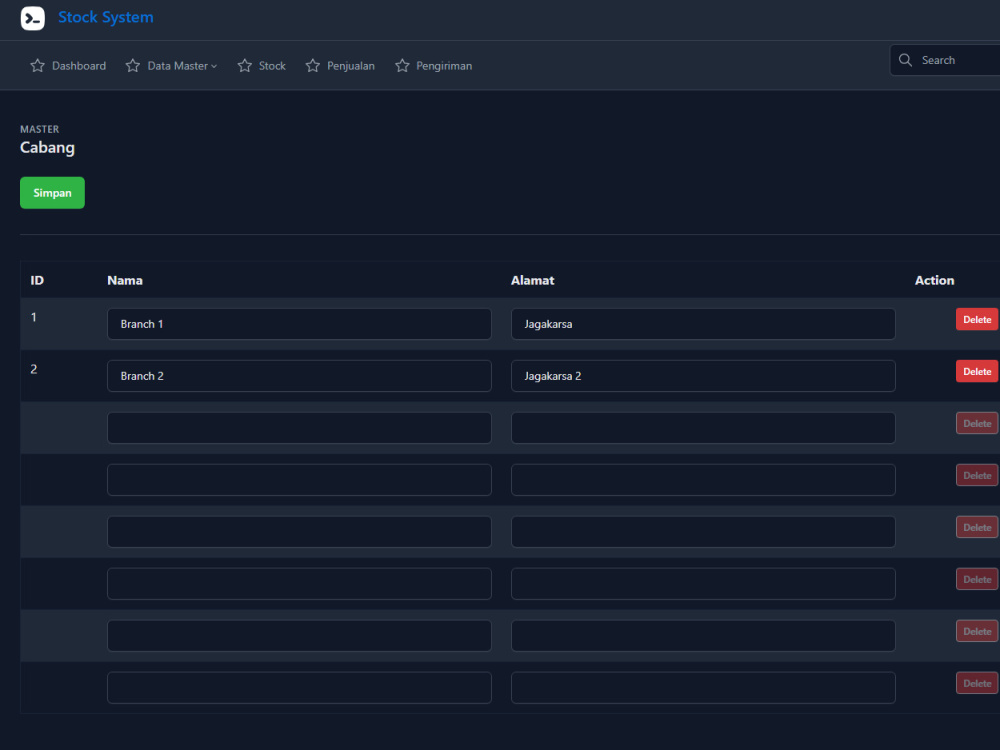This screenshot has height=750, width=1000.
Task: Open the Pengiriman menu item
Action: point(434,66)
